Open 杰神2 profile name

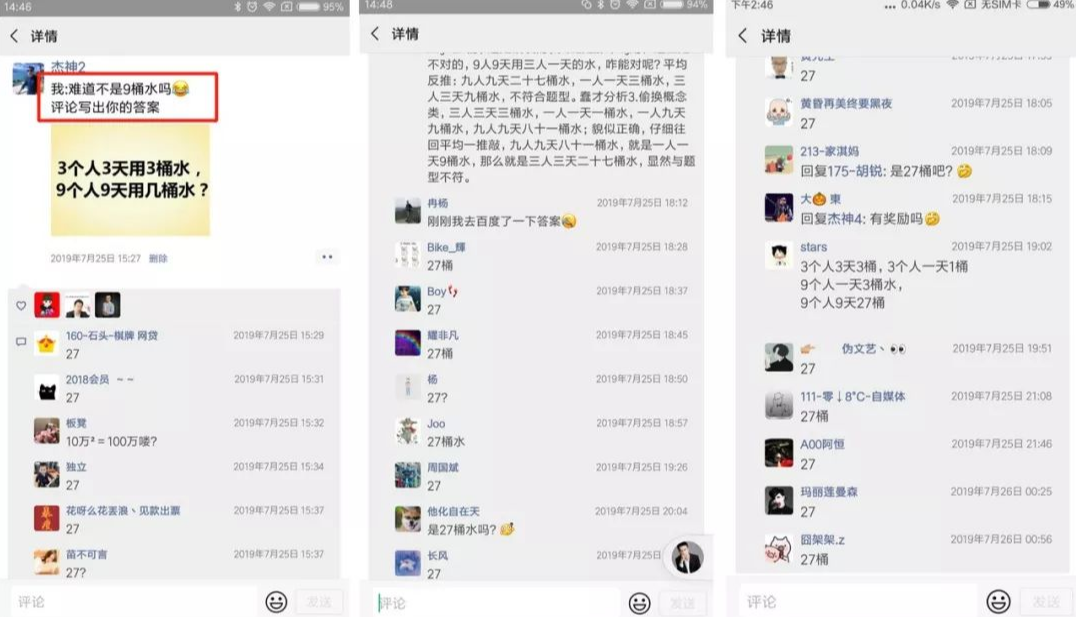coord(68,67)
